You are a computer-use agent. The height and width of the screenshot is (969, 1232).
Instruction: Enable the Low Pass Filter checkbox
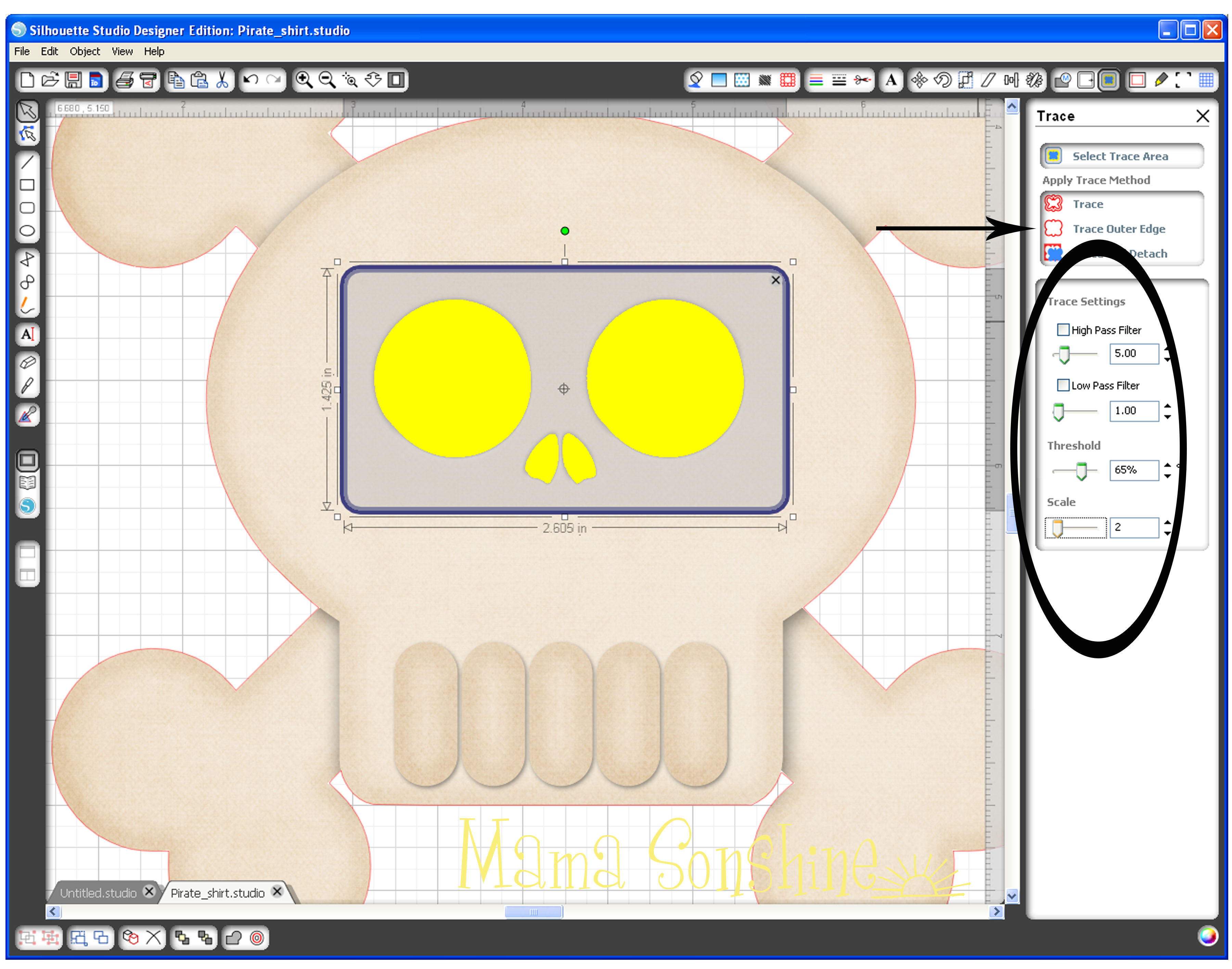tap(1063, 385)
